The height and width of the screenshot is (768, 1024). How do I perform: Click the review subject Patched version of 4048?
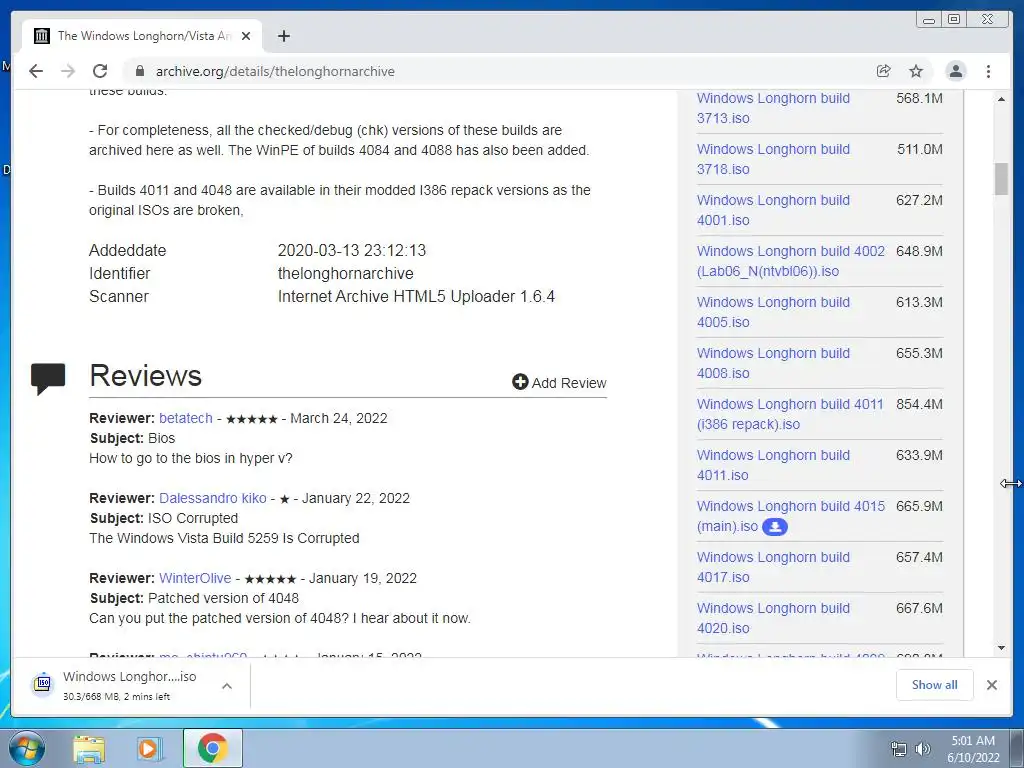click(x=223, y=598)
